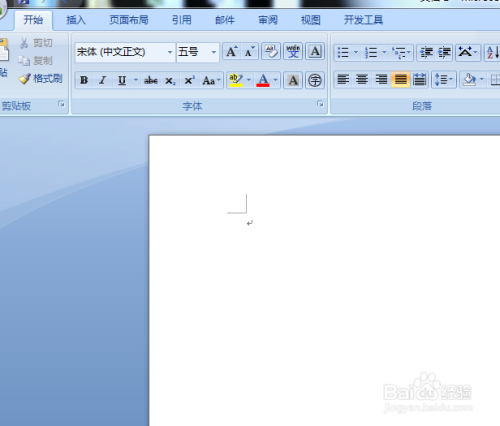Viewport: 500px width, 426px height.
Task: Center align the text
Action: [x=362, y=80]
